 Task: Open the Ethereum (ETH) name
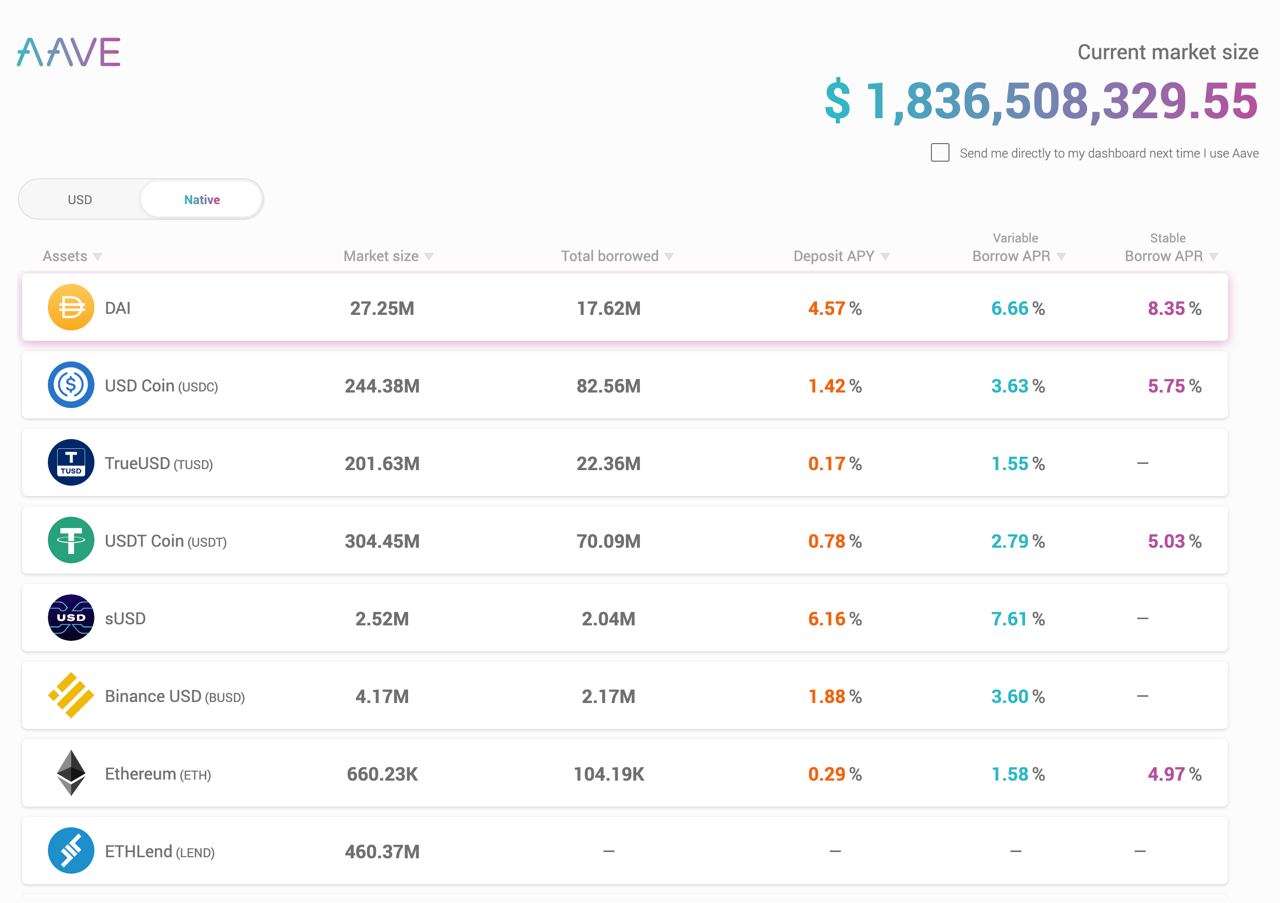click(x=158, y=774)
